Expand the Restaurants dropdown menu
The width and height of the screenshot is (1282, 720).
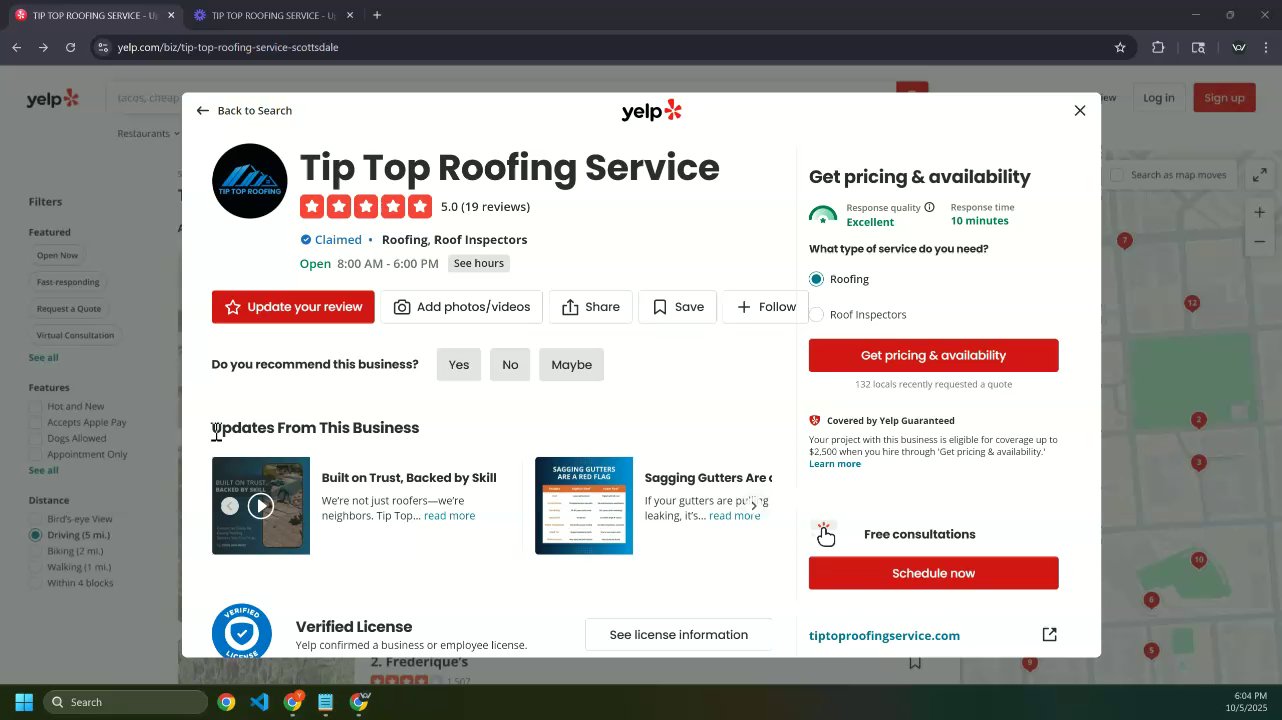click(149, 134)
